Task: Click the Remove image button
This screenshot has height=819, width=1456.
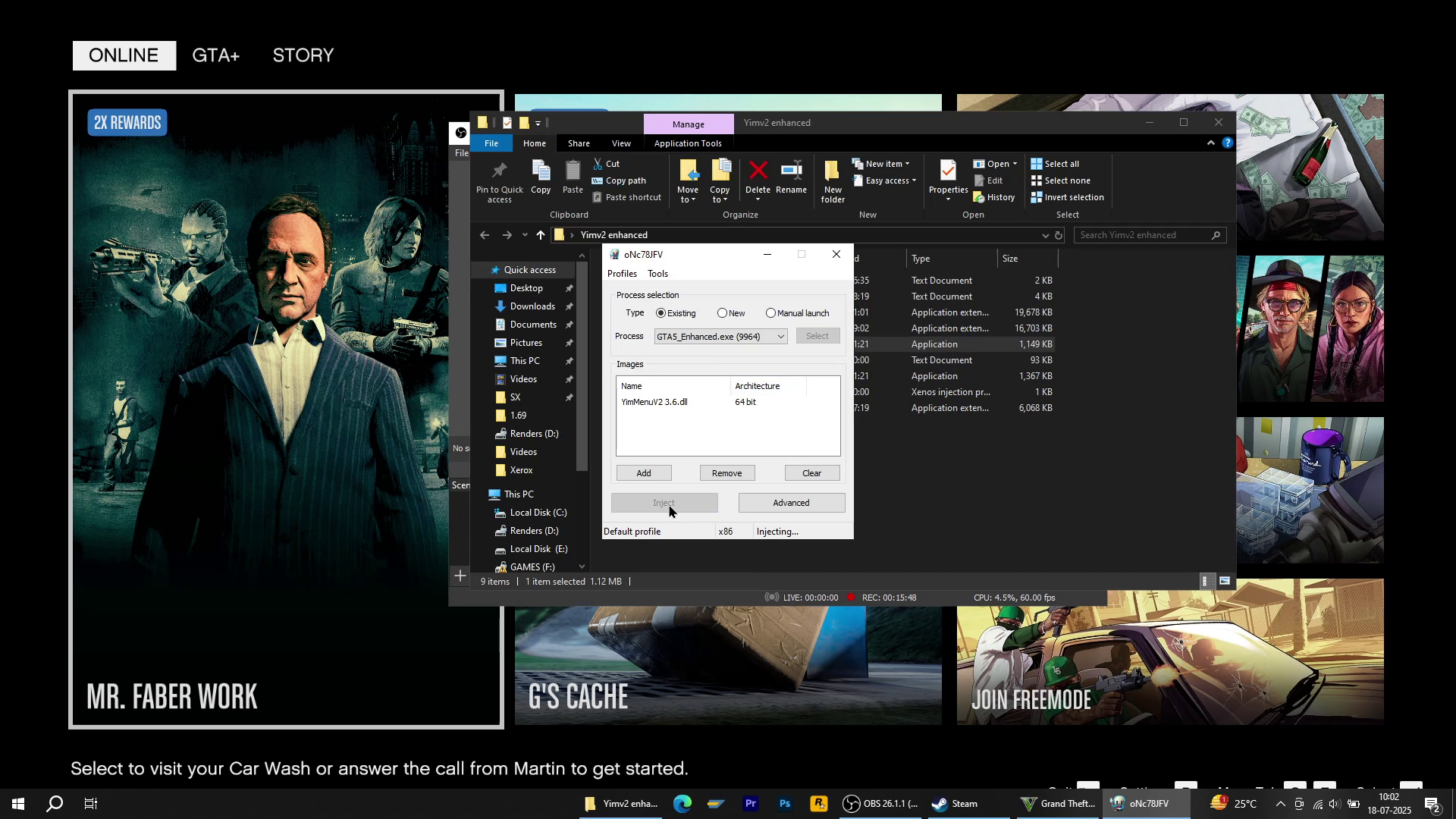Action: [726, 473]
